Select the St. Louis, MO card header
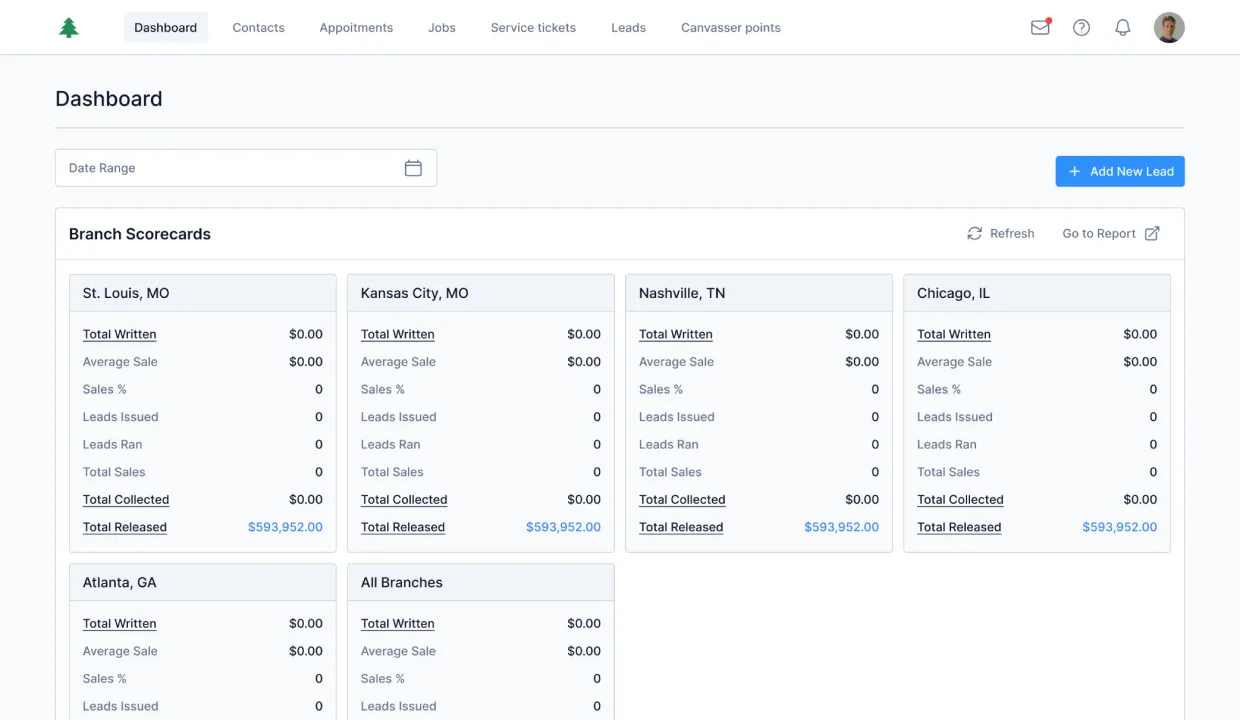The height and width of the screenshot is (720, 1240). point(203,293)
